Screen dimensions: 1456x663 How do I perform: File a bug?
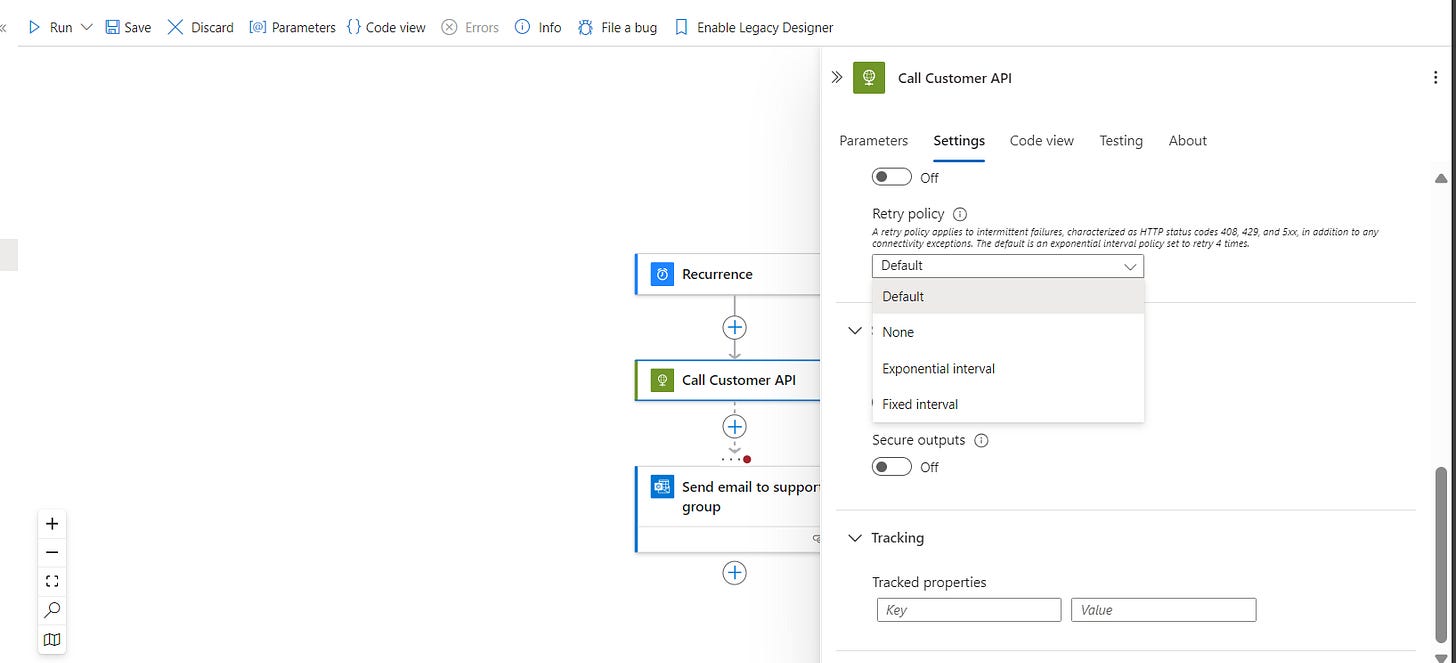click(x=617, y=27)
